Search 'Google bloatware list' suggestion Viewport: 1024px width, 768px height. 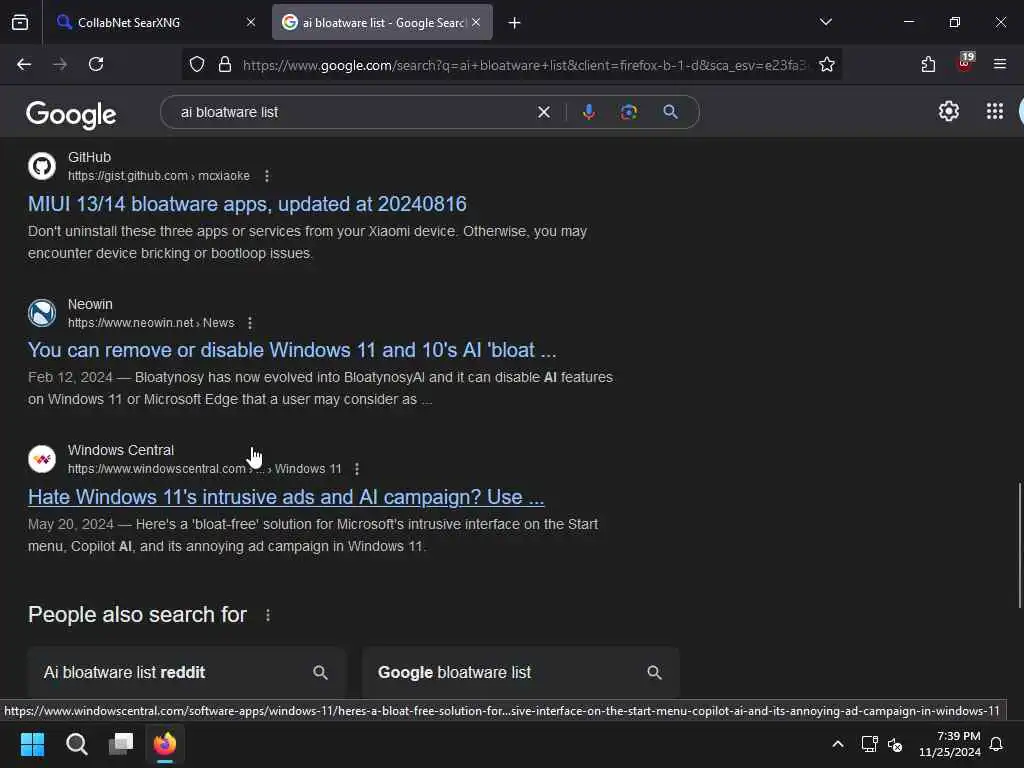tap(520, 673)
